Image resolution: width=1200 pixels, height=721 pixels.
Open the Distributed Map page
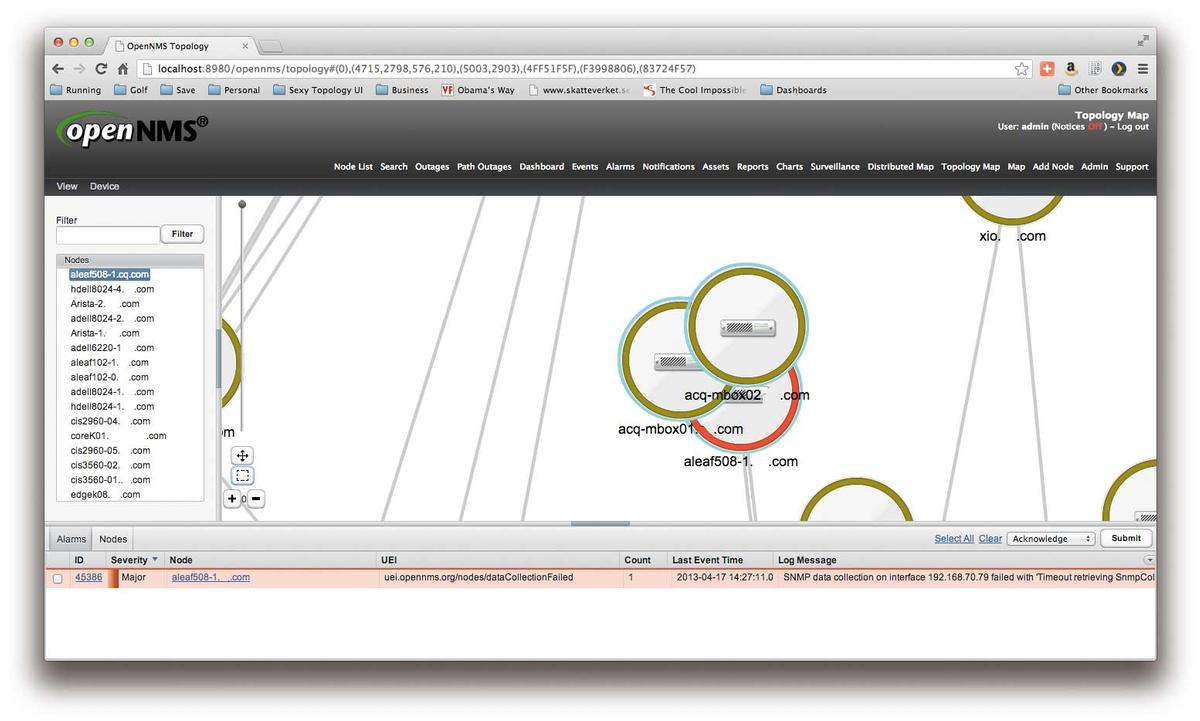(900, 167)
